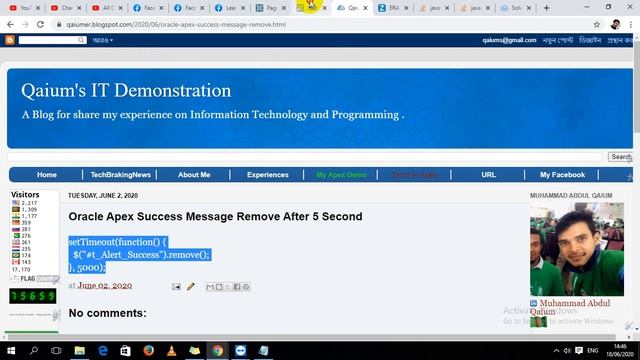Open the notifications action center icon
640x360 pixels.
pos(579,351)
